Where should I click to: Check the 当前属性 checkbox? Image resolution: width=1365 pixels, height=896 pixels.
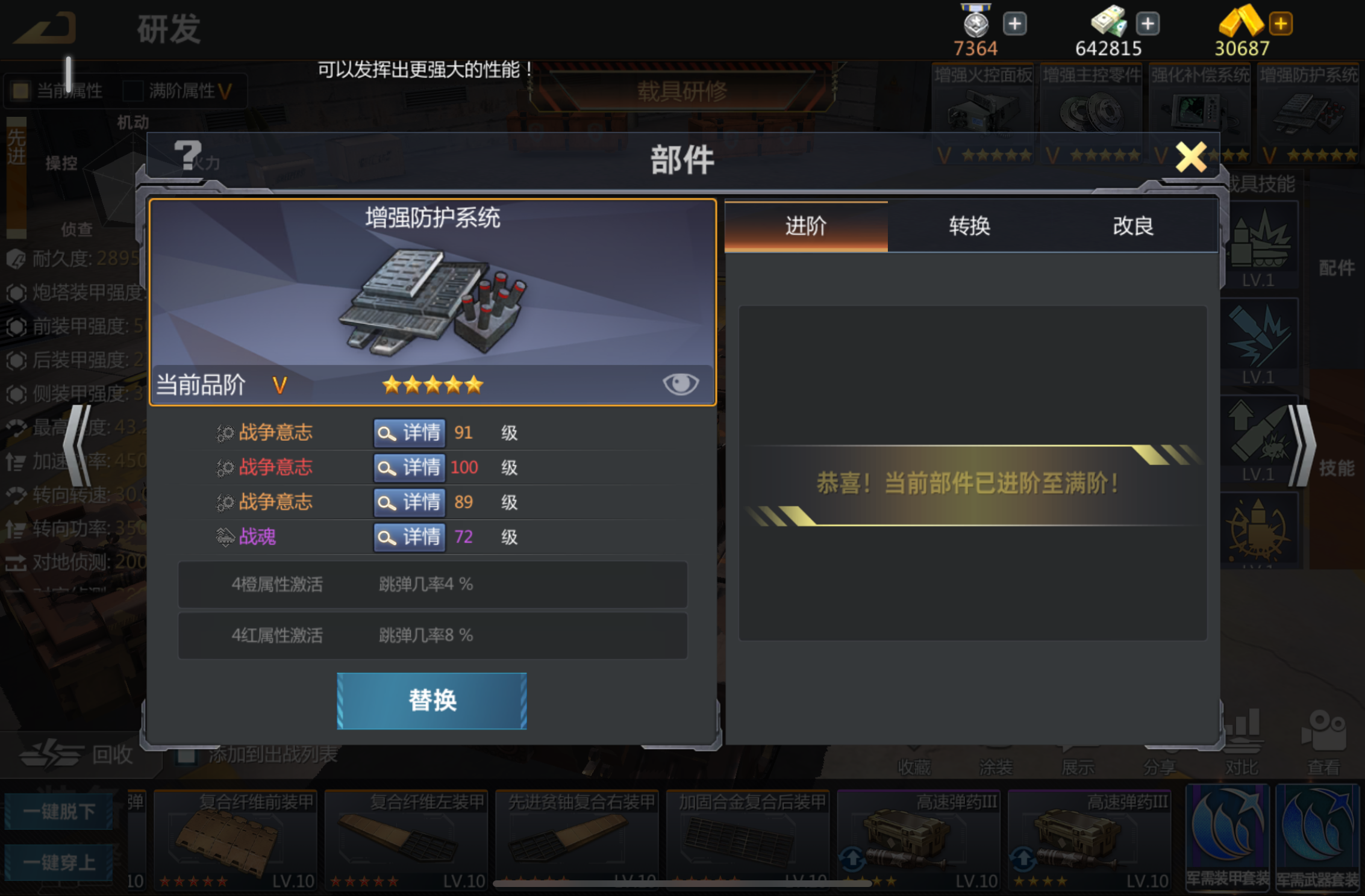tap(20, 91)
